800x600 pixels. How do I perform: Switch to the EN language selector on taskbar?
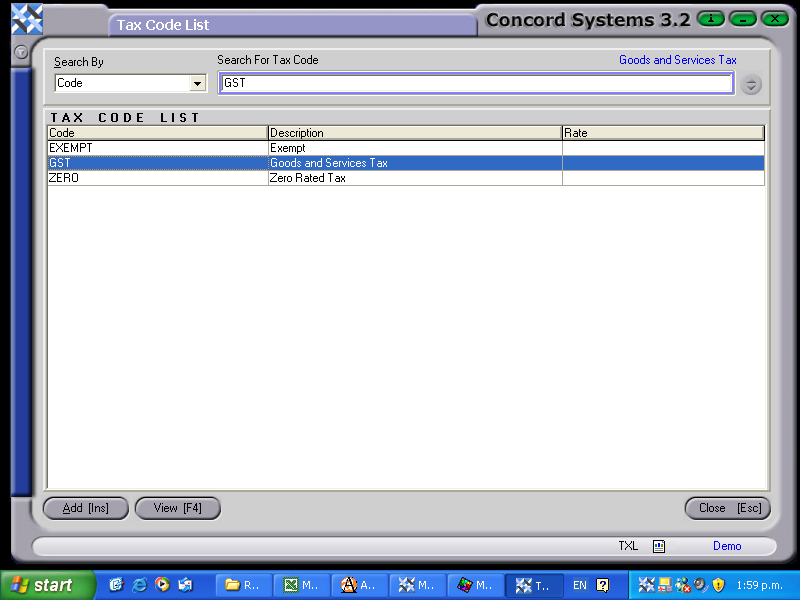tap(579, 585)
